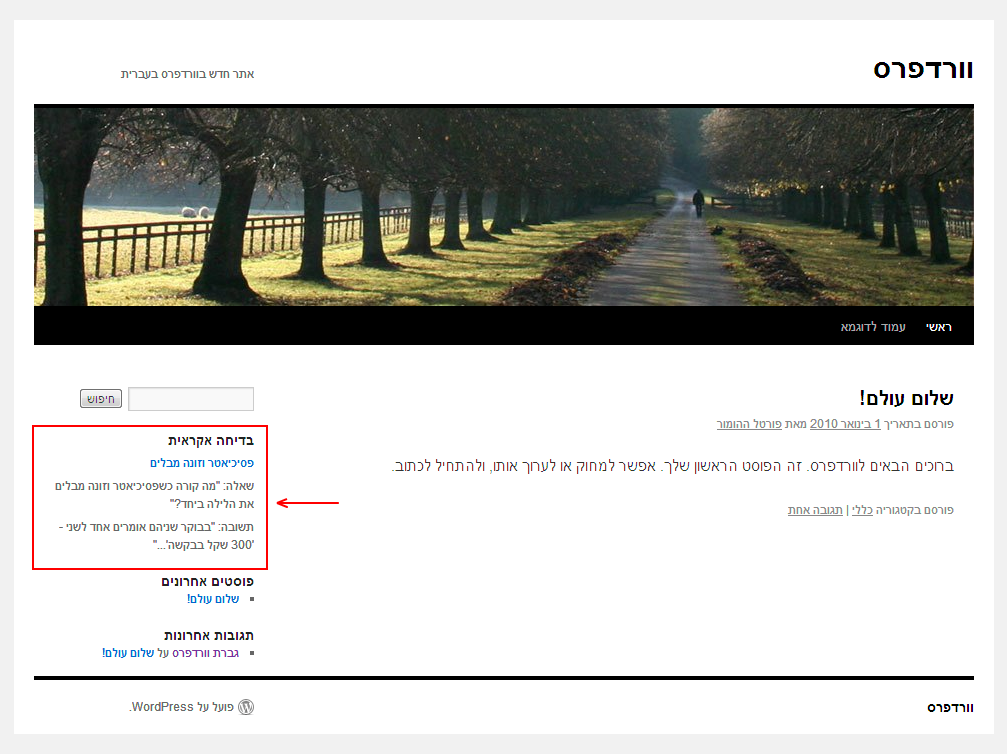Click the וורדפרס footer site link

click(x=950, y=708)
